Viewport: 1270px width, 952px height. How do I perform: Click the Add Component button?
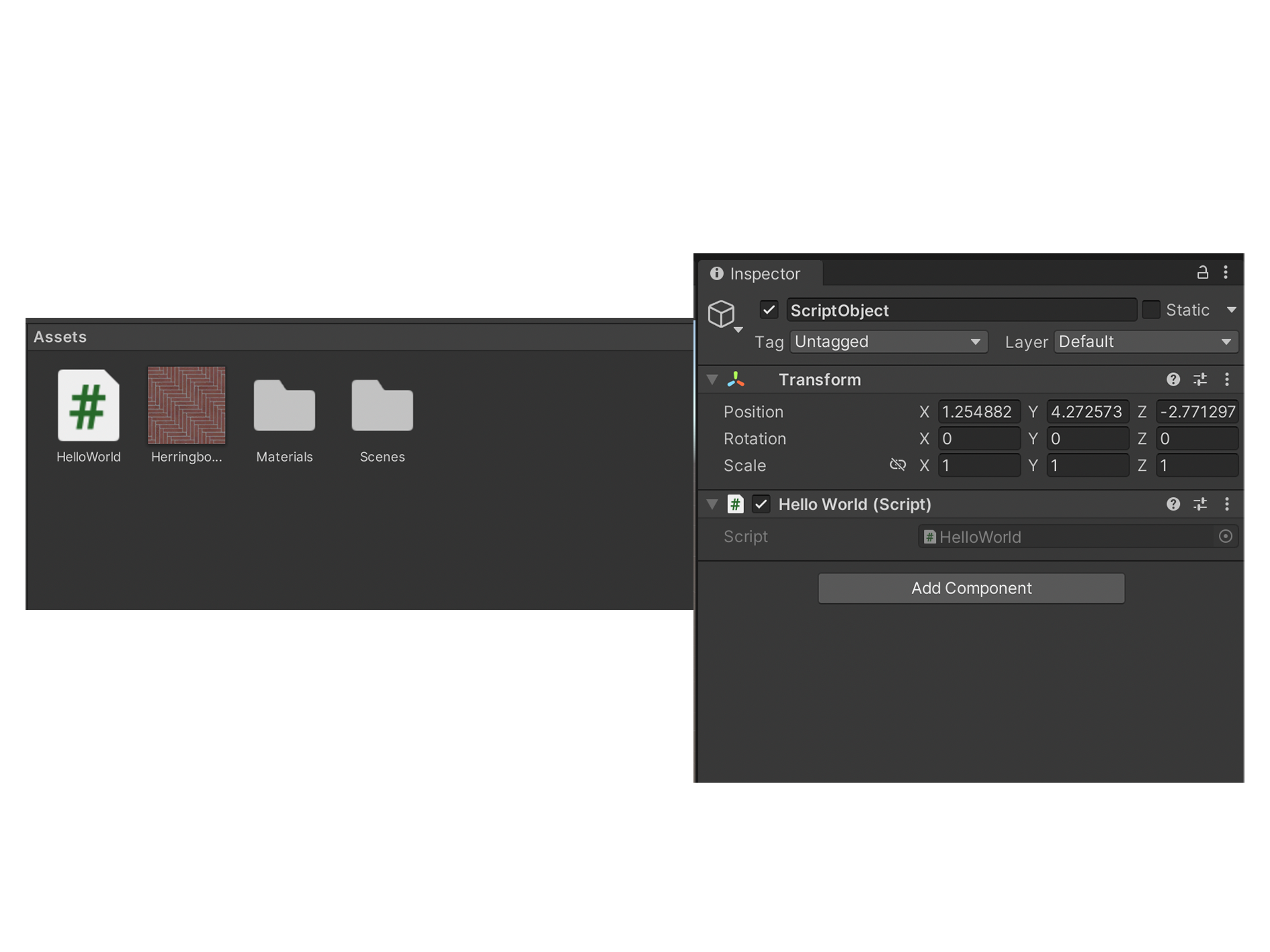[x=971, y=588]
